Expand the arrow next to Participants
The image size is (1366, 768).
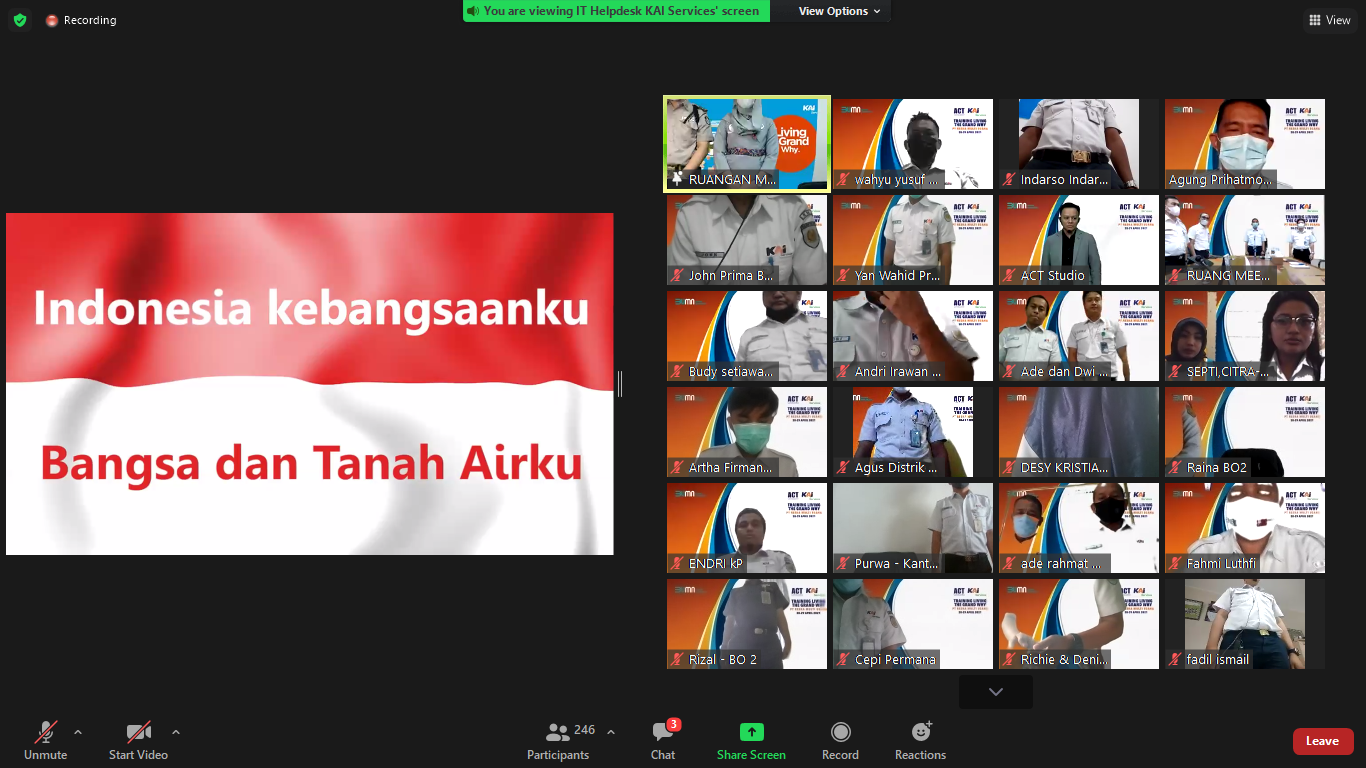click(x=611, y=732)
